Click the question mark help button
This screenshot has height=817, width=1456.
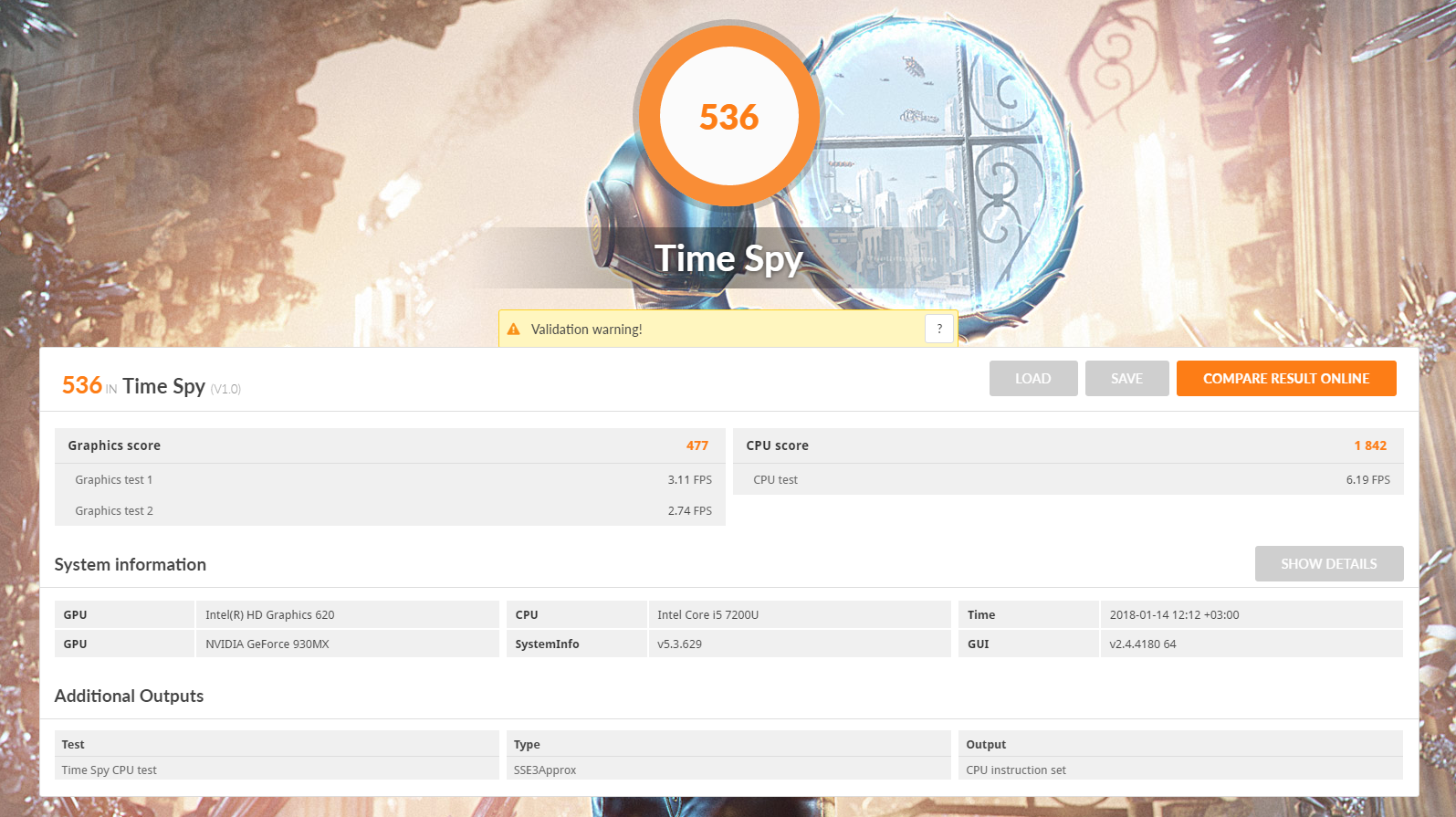tap(939, 329)
